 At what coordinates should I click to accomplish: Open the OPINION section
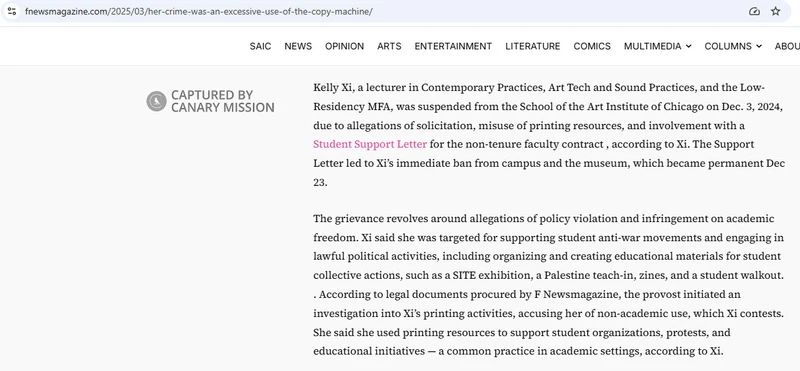pos(344,46)
